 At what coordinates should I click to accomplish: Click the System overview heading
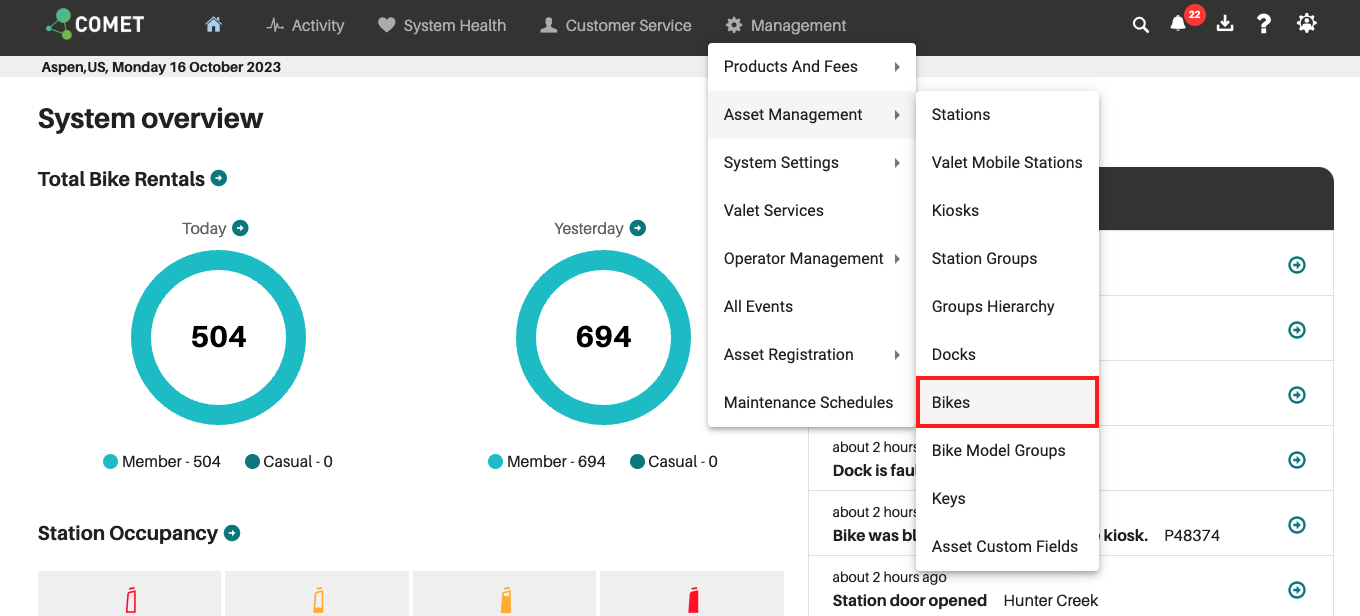150,118
